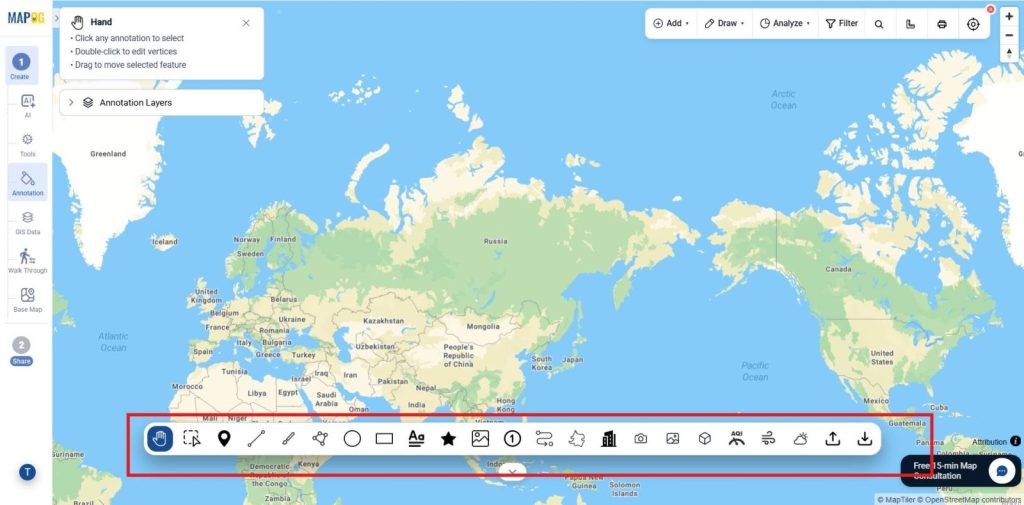Select the 3D cube tool

pyautogui.click(x=705, y=439)
